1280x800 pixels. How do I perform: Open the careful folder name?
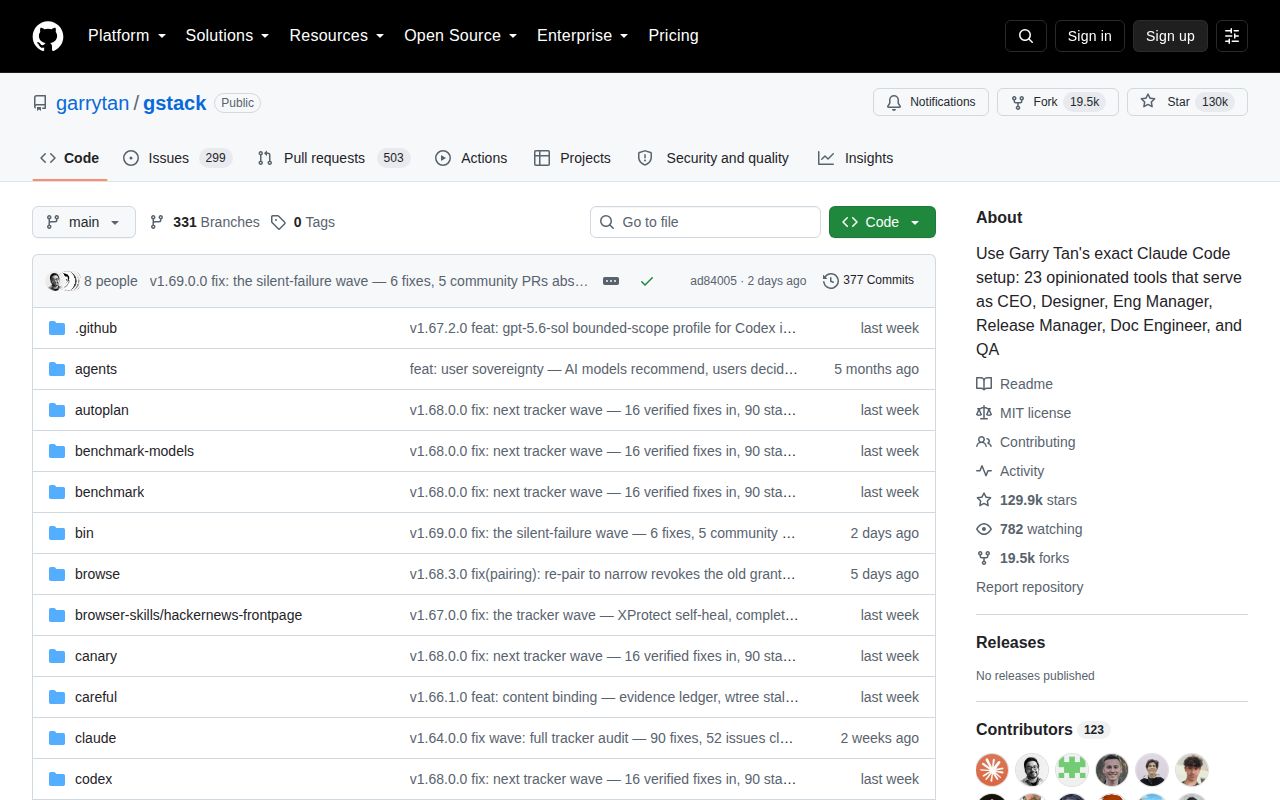click(96, 697)
